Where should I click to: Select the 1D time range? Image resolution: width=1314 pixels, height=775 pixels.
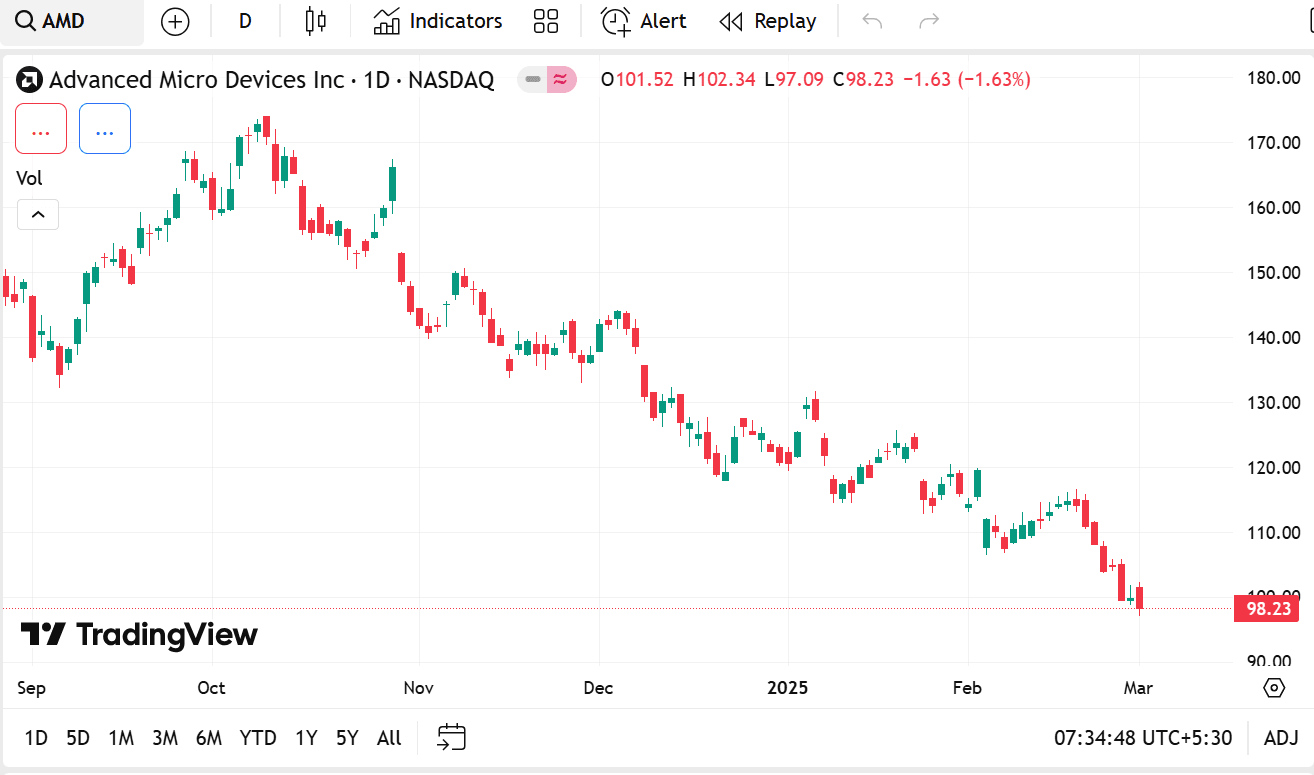click(36, 739)
